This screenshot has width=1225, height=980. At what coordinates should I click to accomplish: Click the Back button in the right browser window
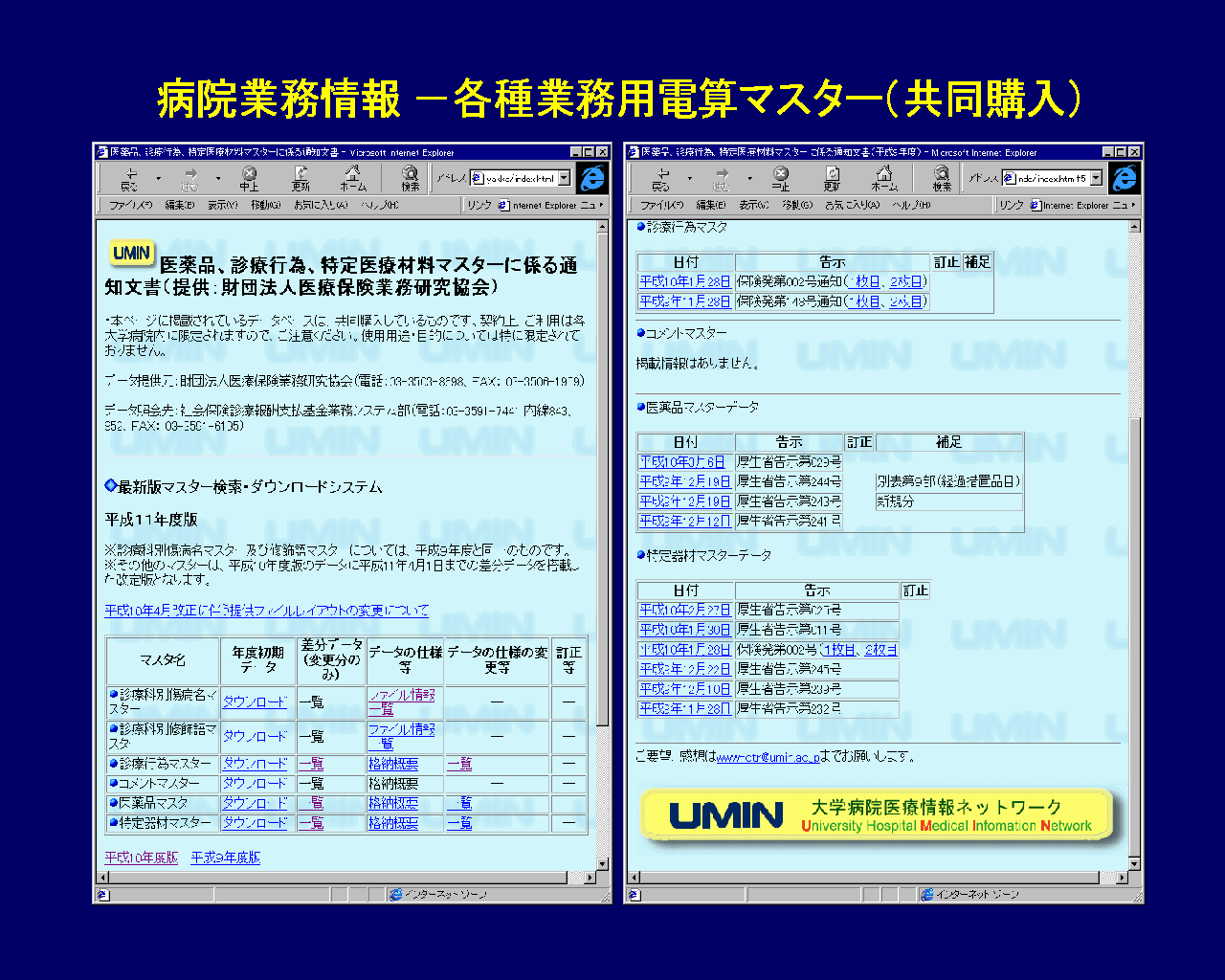click(661, 178)
